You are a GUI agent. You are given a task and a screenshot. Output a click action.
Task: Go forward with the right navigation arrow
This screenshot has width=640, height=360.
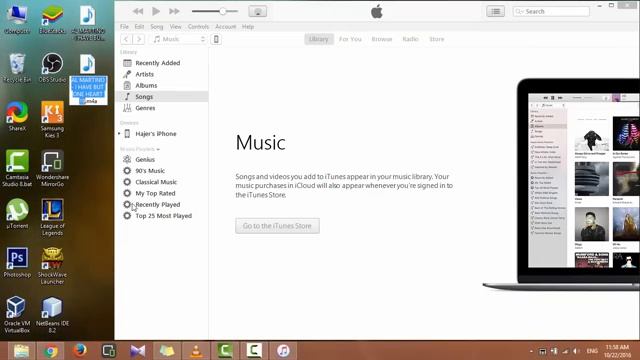[139, 39]
